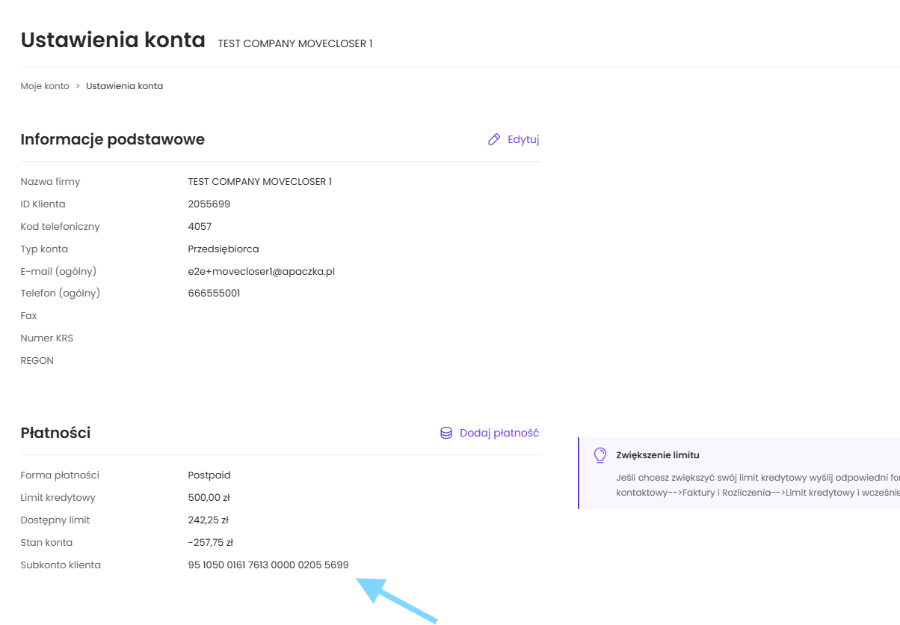Click the Kod telefoniczny value 4057

pyautogui.click(x=200, y=226)
